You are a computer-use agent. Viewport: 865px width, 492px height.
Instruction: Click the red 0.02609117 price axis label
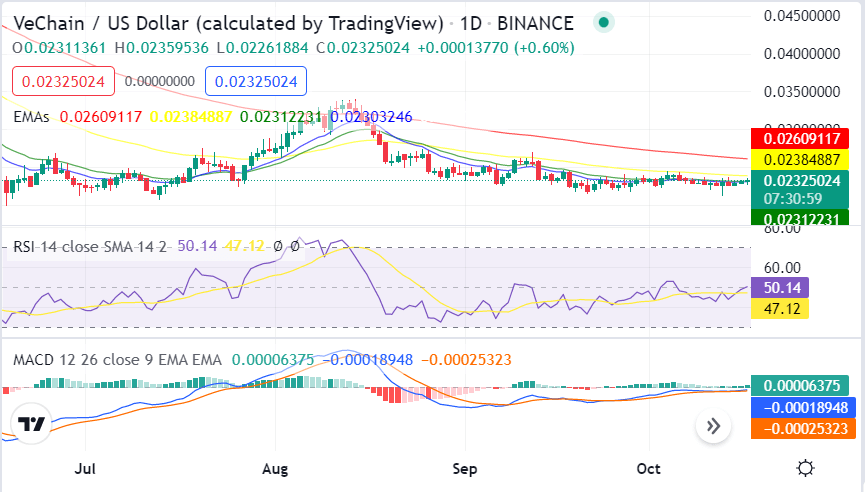click(800, 138)
